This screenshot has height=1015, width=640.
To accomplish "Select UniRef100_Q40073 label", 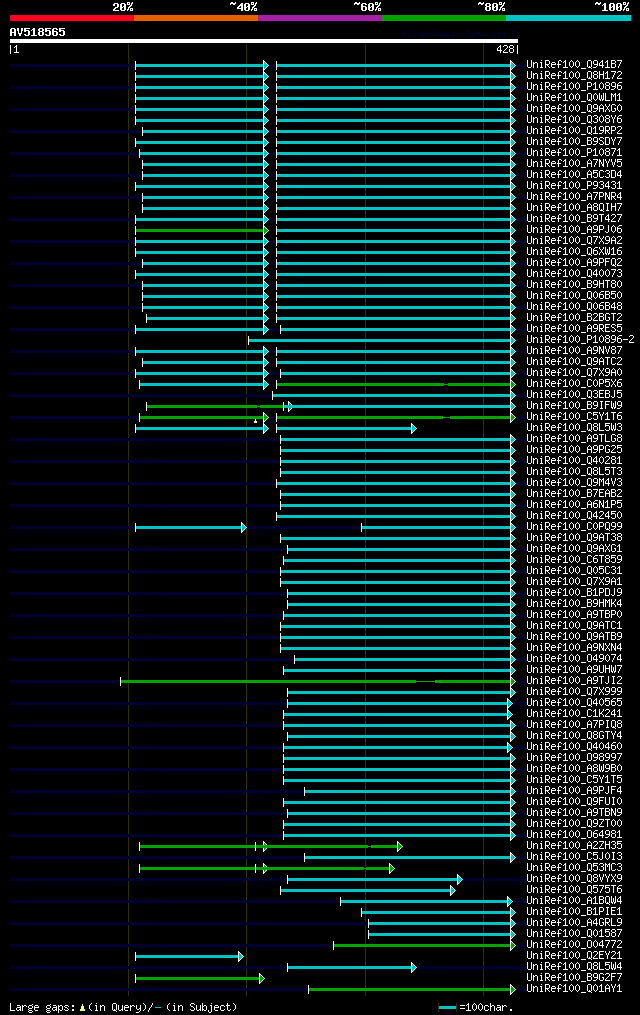I will pos(574,274).
